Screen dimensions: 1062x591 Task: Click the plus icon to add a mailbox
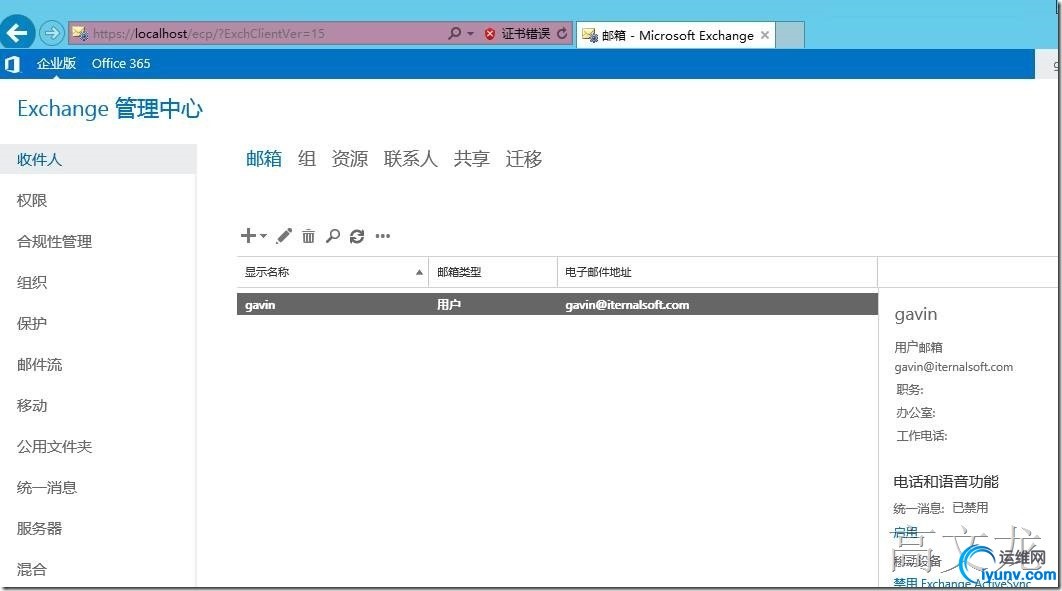click(248, 236)
